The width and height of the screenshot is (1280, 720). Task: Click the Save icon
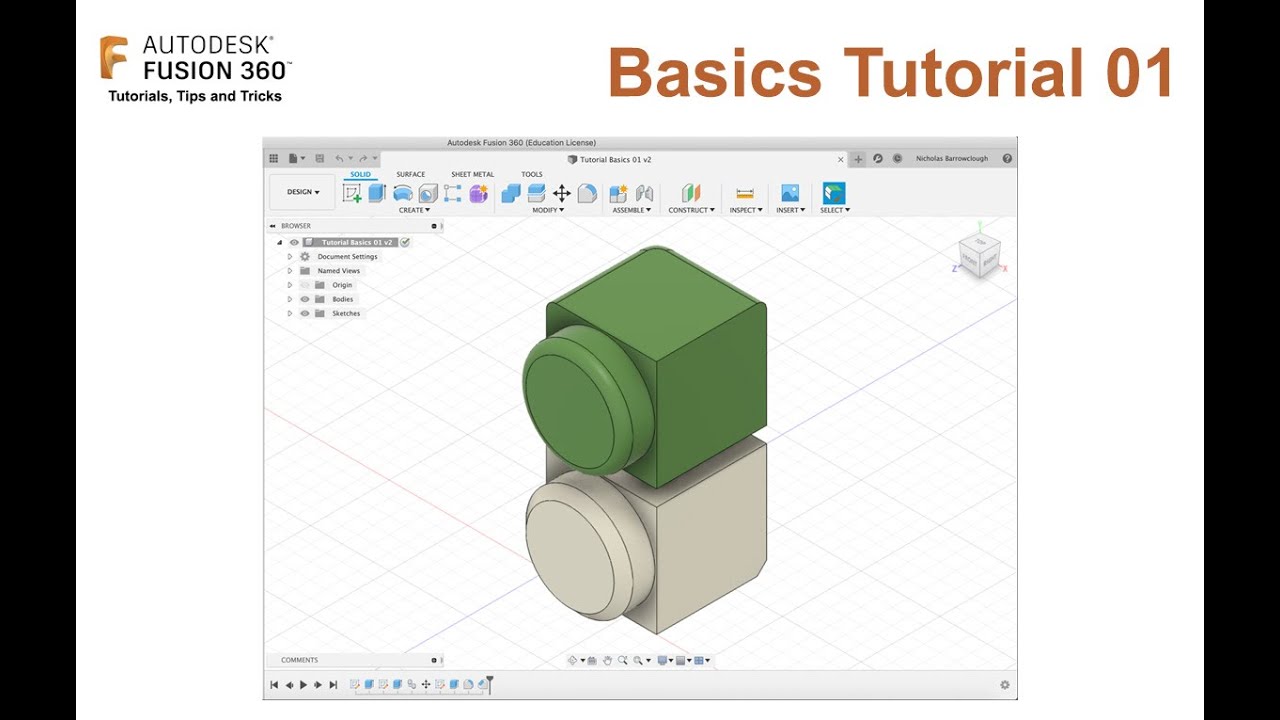319,159
